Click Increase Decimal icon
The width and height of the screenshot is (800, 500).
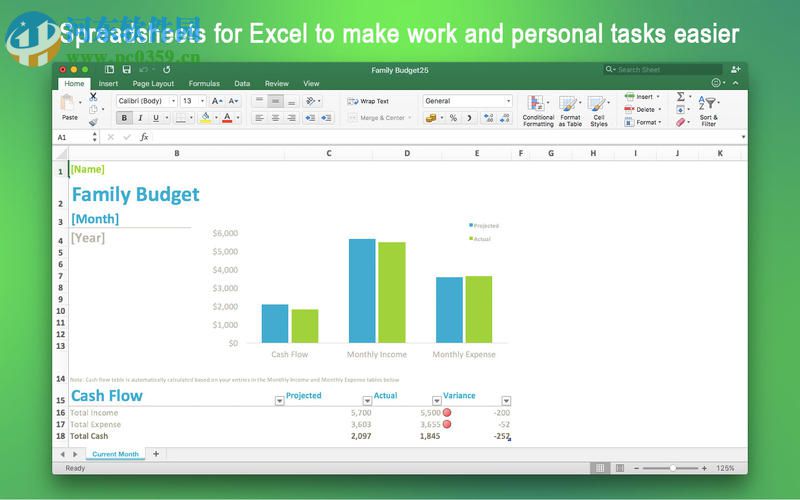[488, 118]
